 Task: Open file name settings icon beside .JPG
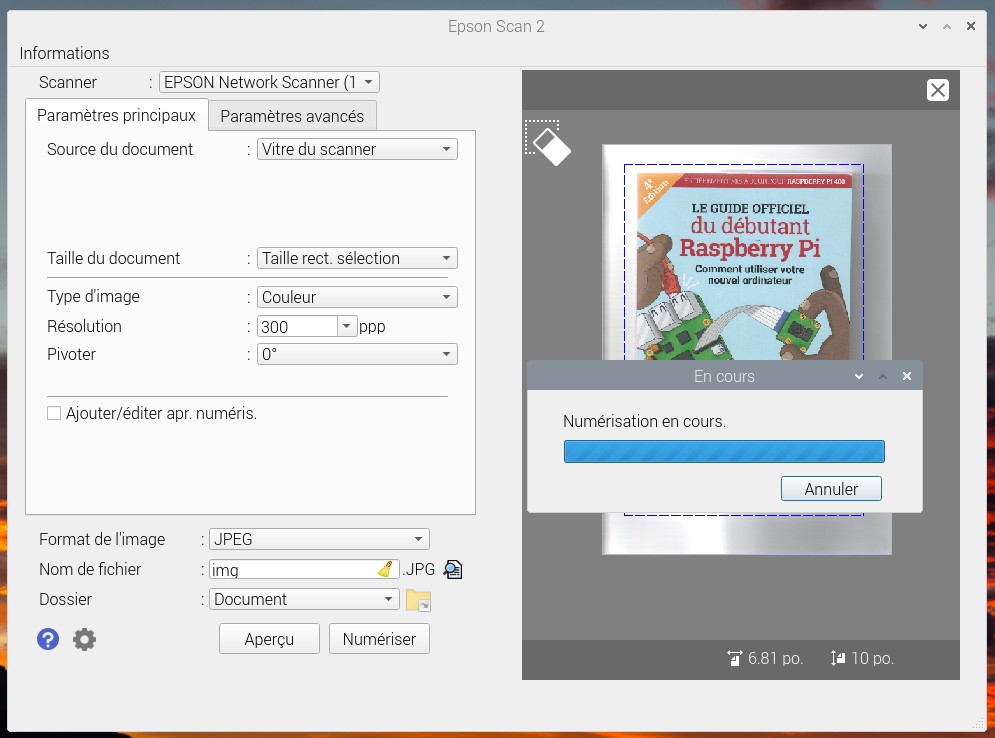click(452, 569)
